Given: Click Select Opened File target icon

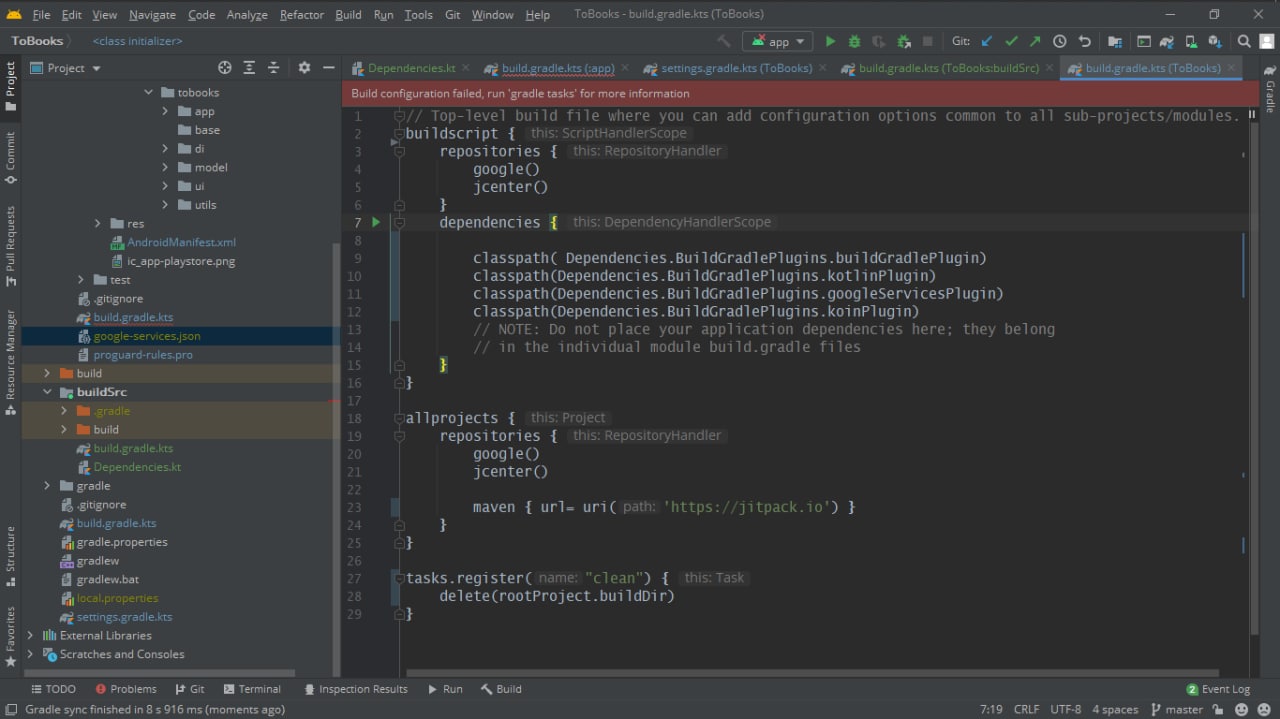Looking at the screenshot, I should pos(224,67).
